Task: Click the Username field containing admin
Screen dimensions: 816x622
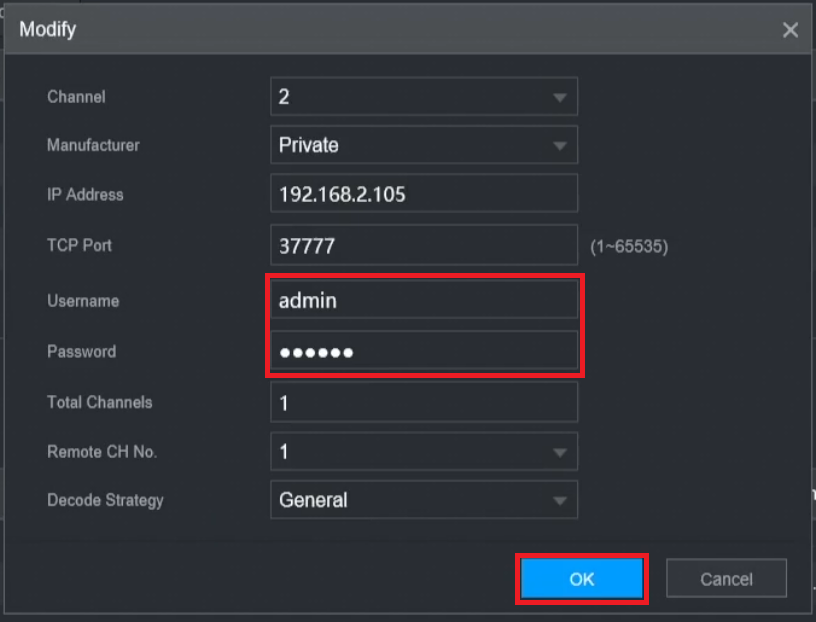Action: point(423,300)
